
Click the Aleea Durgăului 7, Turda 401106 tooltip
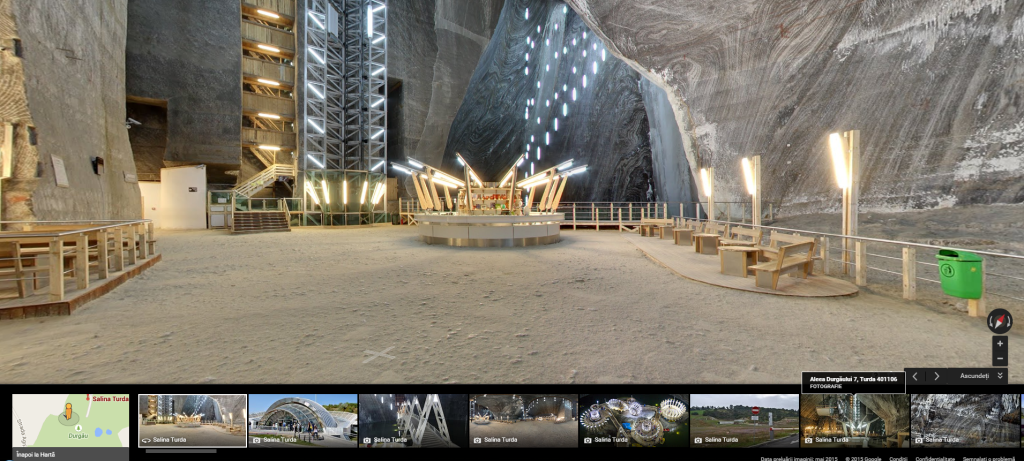click(x=854, y=382)
